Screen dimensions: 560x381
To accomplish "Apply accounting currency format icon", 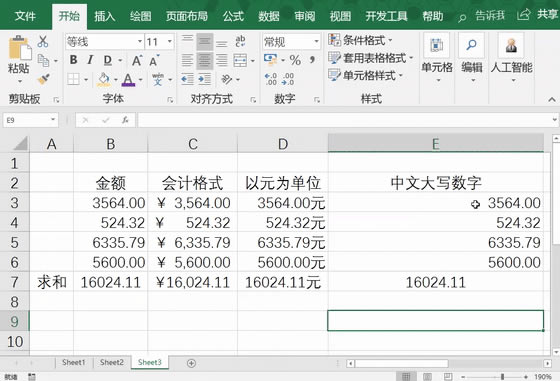I will pyautogui.click(x=270, y=59).
